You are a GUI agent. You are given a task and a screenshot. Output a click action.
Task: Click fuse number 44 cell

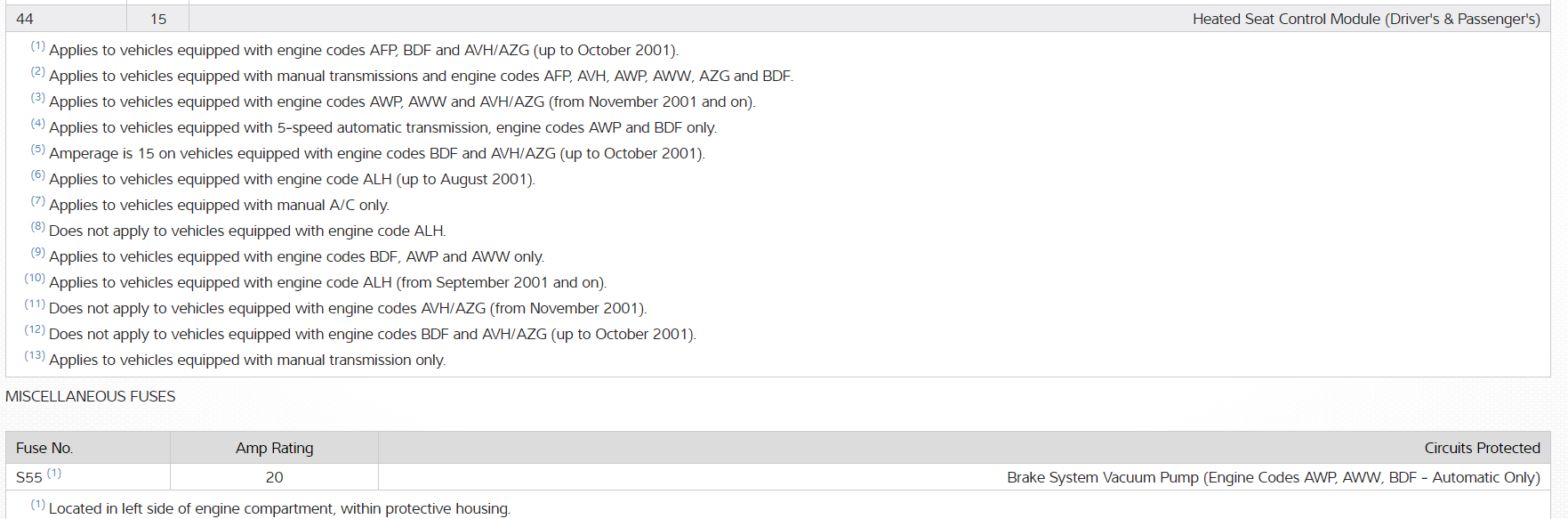coord(25,19)
